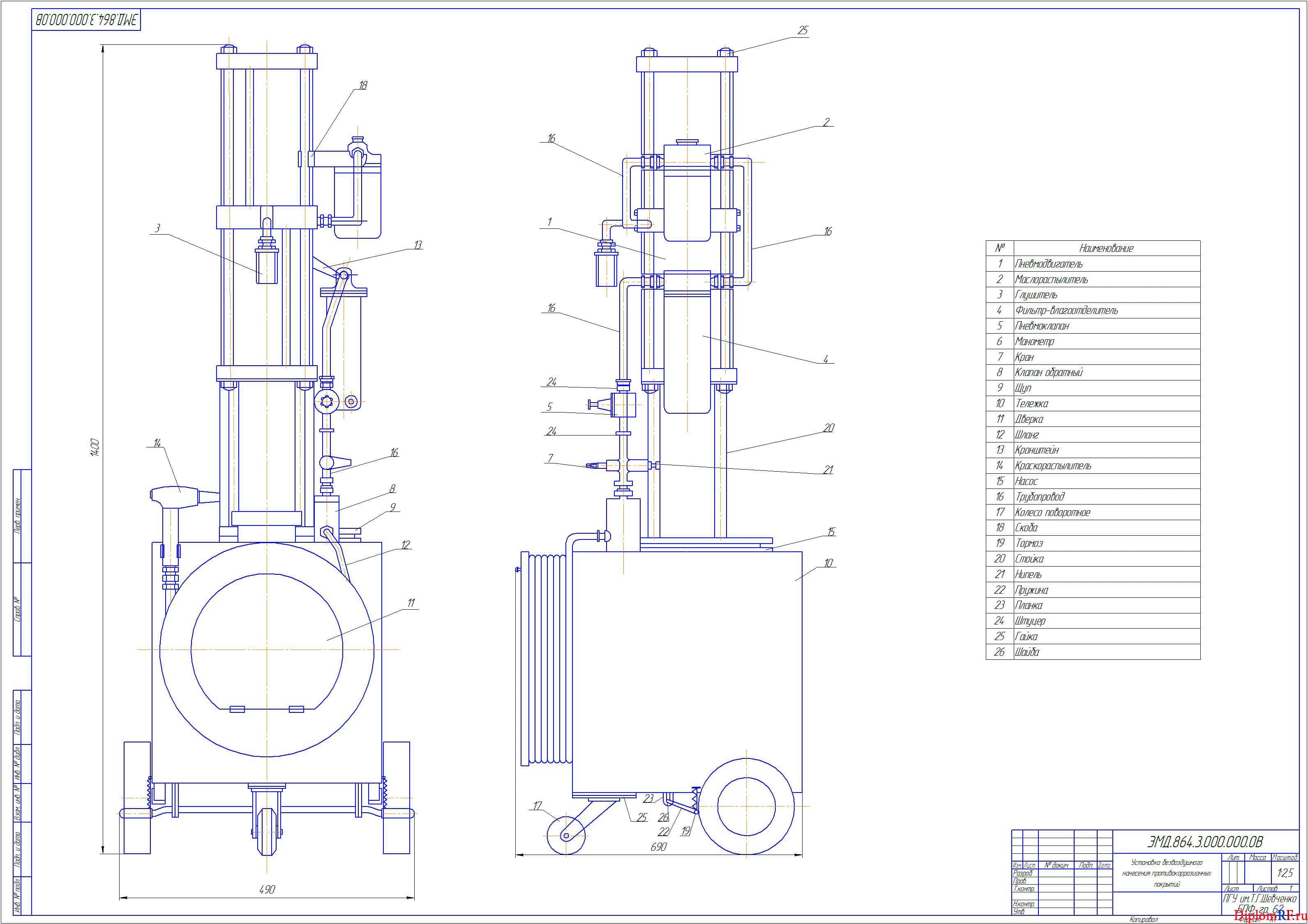Click 'Кронштейн' in the parts list
The height and width of the screenshot is (924, 1308).
point(1093,450)
